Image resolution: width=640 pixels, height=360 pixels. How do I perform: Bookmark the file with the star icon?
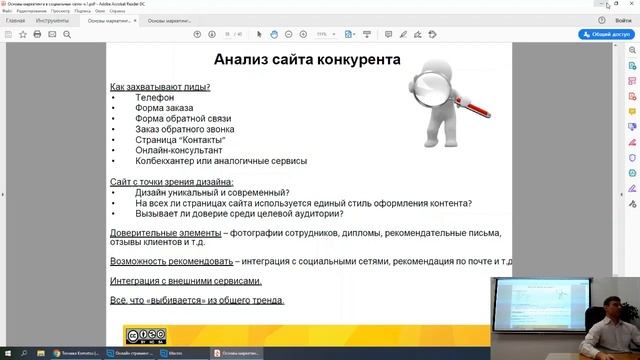[x=23, y=35]
